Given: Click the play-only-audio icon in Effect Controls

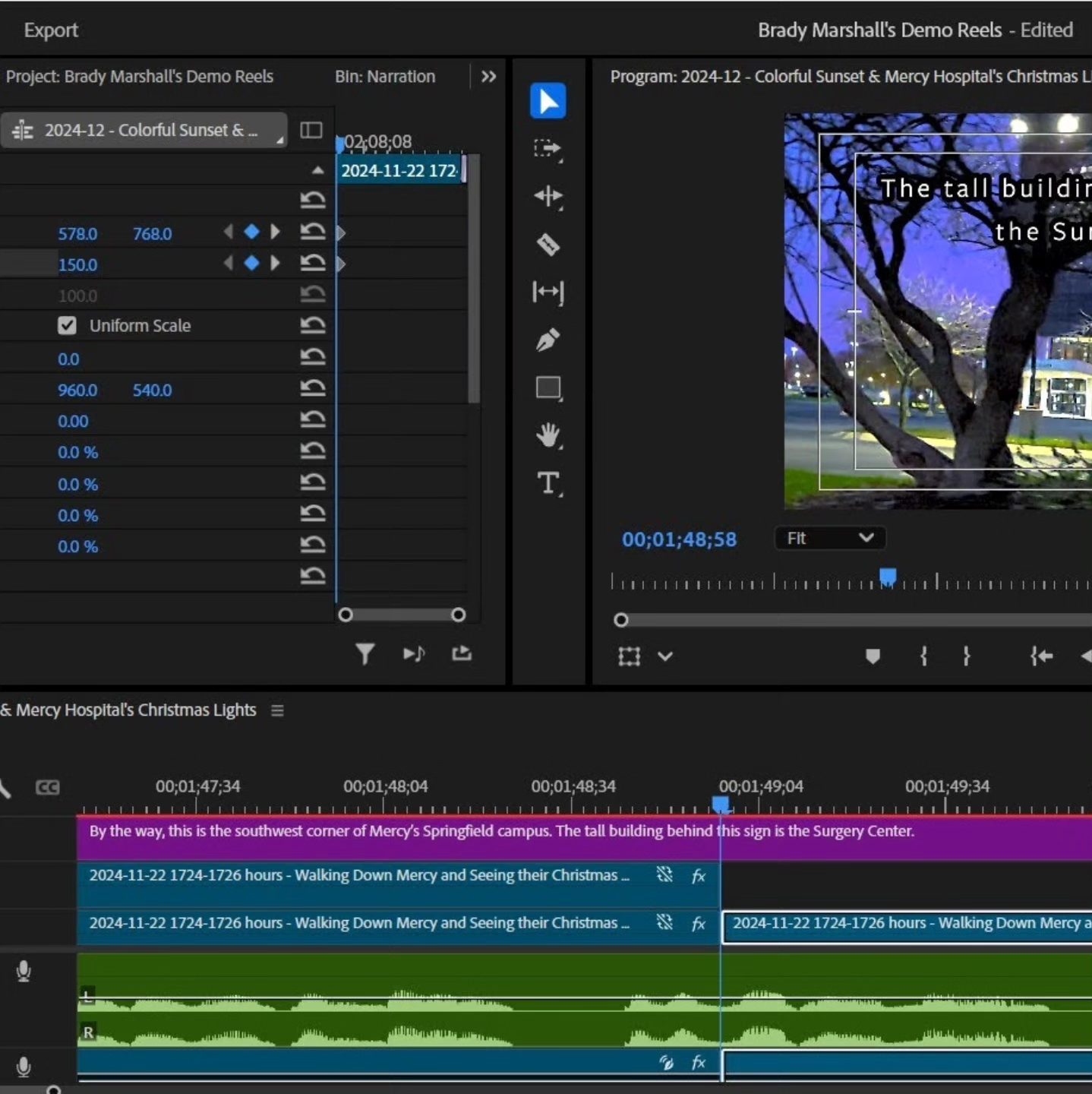Looking at the screenshot, I should [414, 653].
